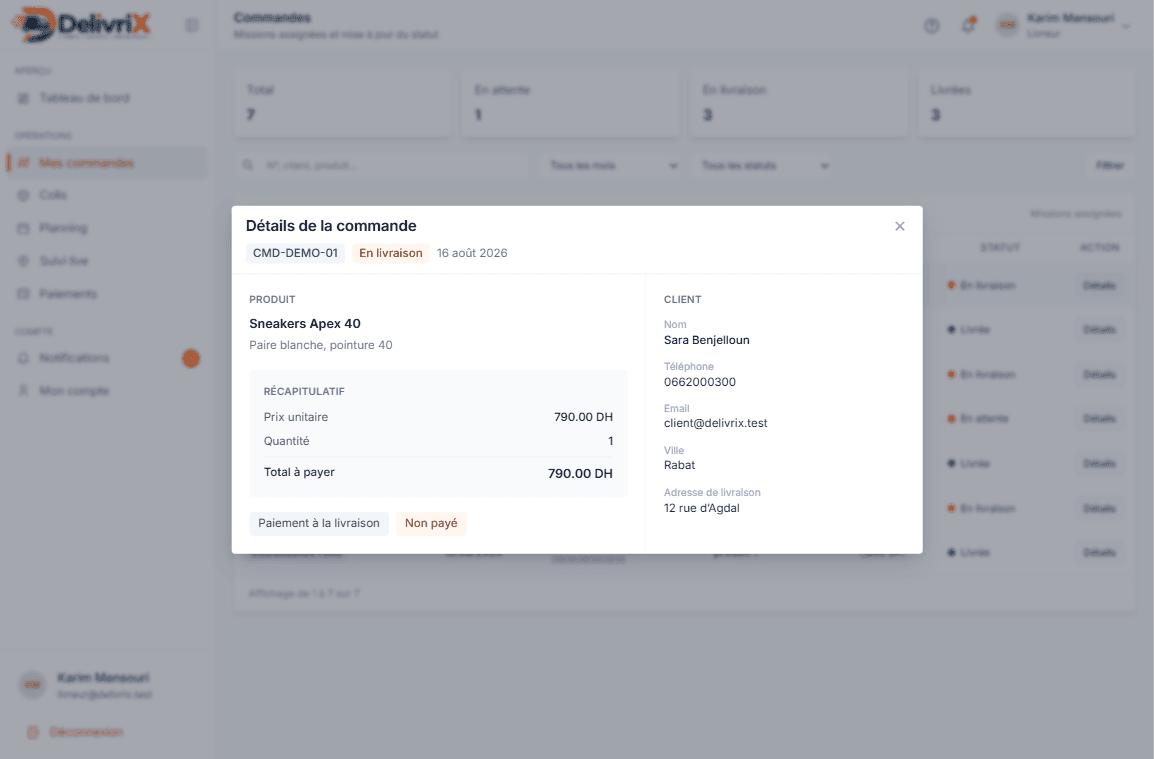The height and width of the screenshot is (759, 1154).
Task: Click the Livrées stat card
Action: click(x=1027, y=103)
